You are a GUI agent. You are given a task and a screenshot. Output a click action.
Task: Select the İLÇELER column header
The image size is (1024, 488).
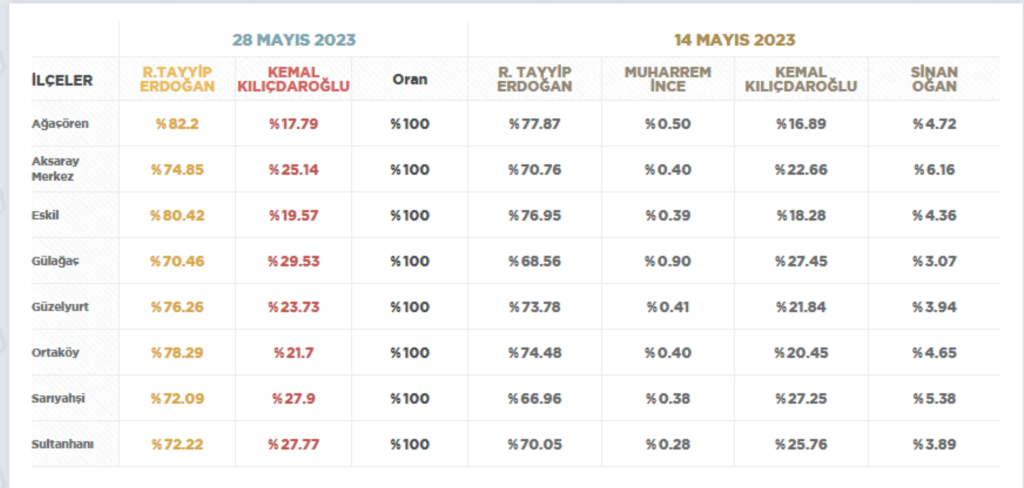click(63, 80)
